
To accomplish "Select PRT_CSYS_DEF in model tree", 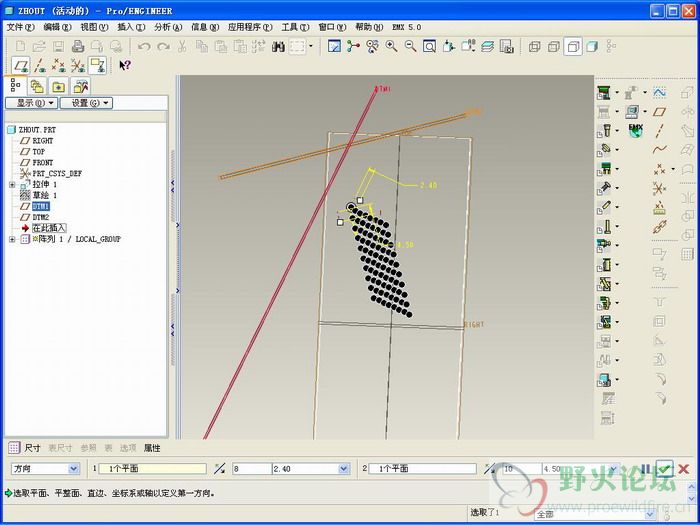I will pos(57,174).
